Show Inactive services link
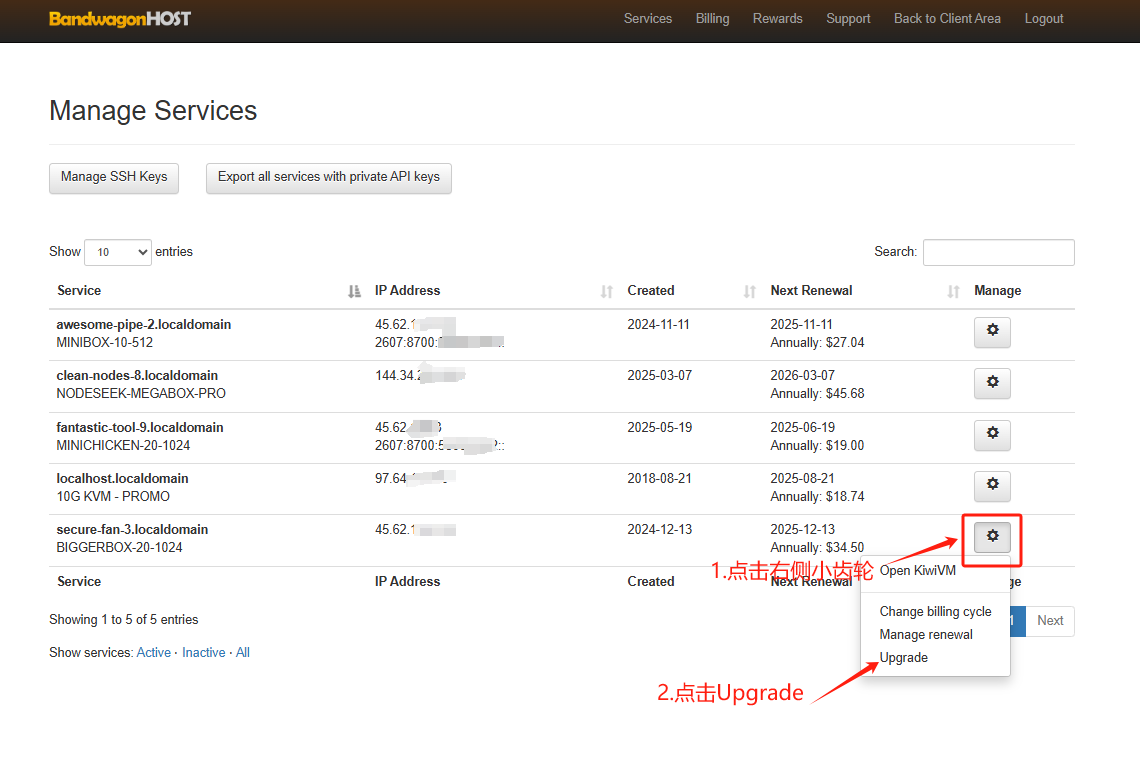1140x775 pixels. tap(203, 653)
